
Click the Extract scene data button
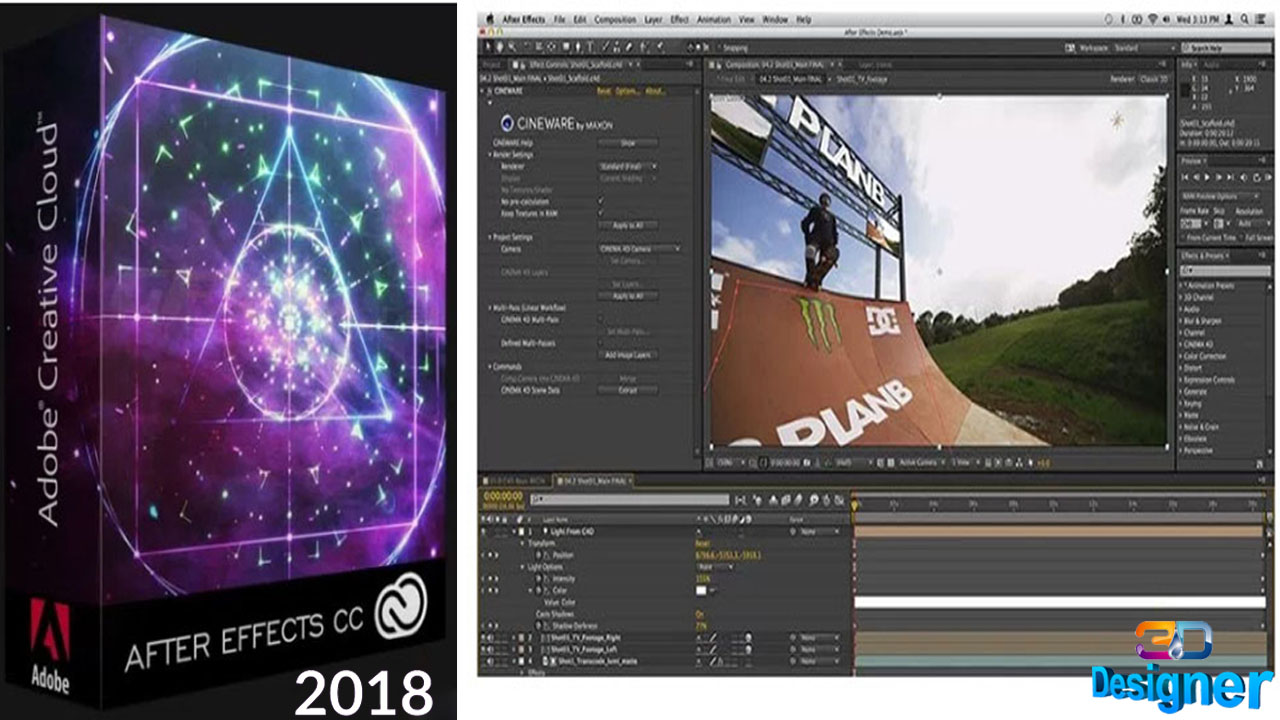coord(628,390)
